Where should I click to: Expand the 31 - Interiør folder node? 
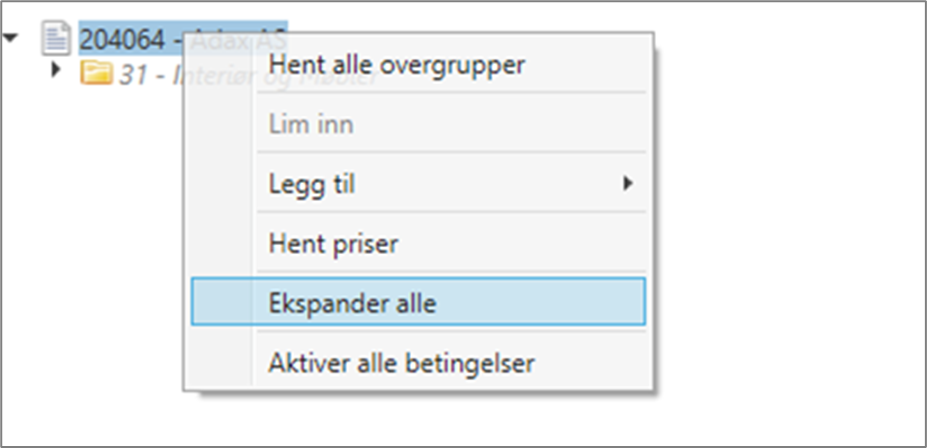pyautogui.click(x=56, y=70)
